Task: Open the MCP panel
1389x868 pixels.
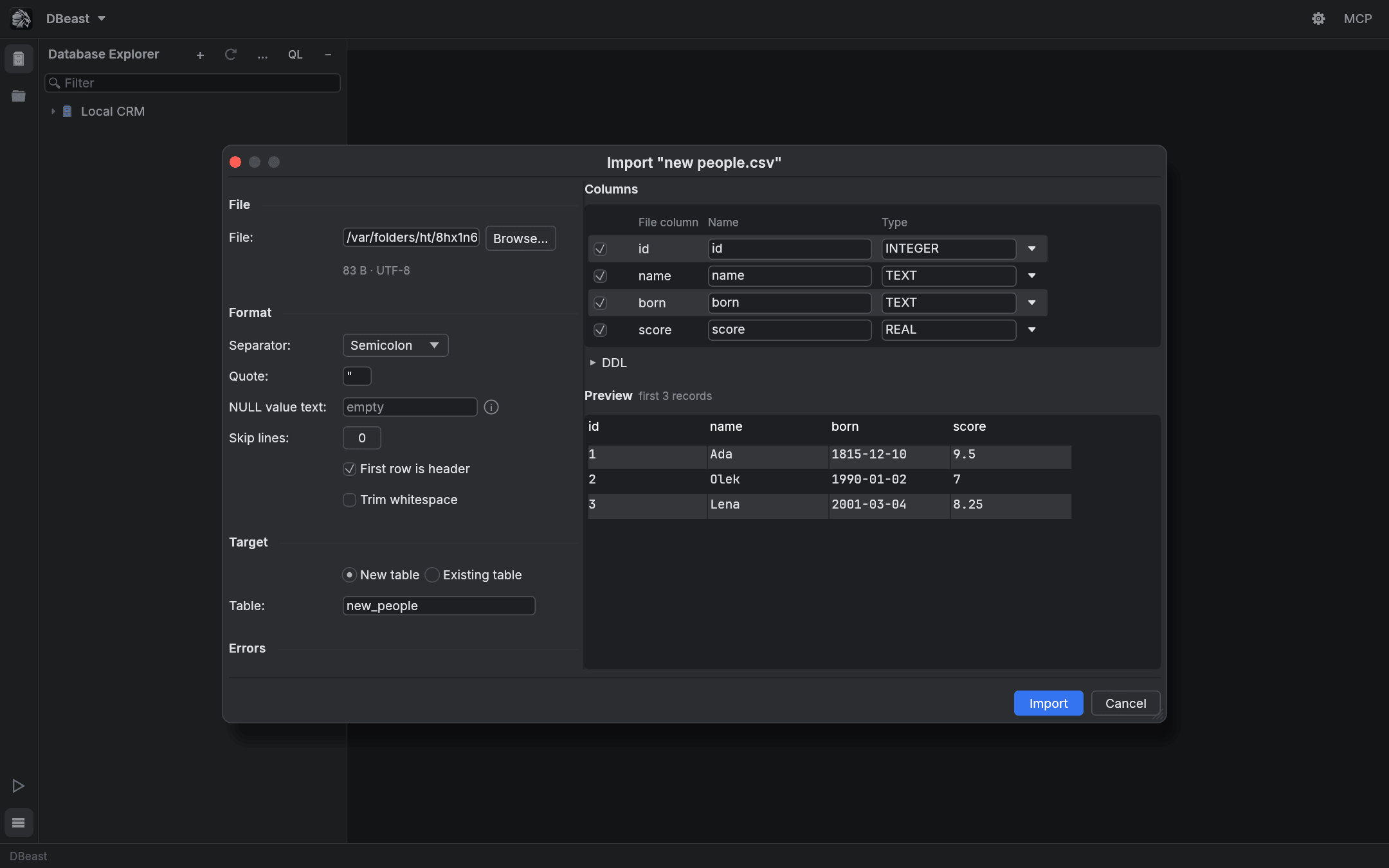Action: [x=1357, y=19]
